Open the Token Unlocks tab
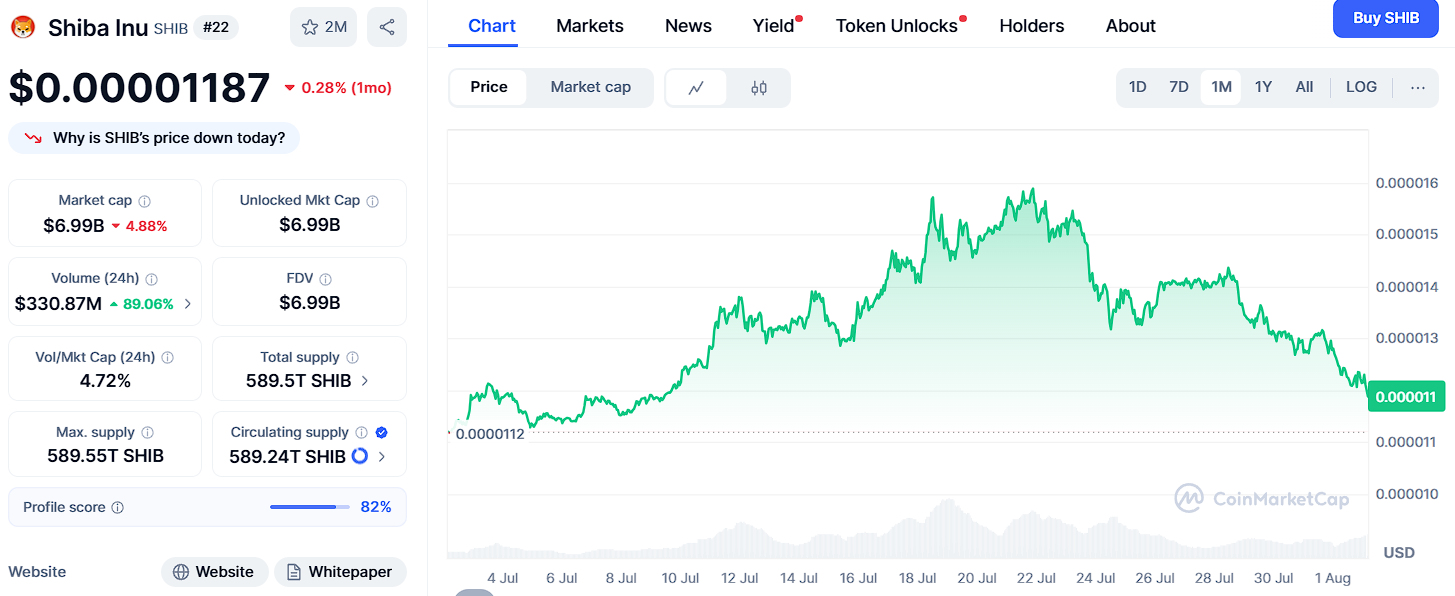Viewport: 1455px width, 596px height. coord(897,26)
